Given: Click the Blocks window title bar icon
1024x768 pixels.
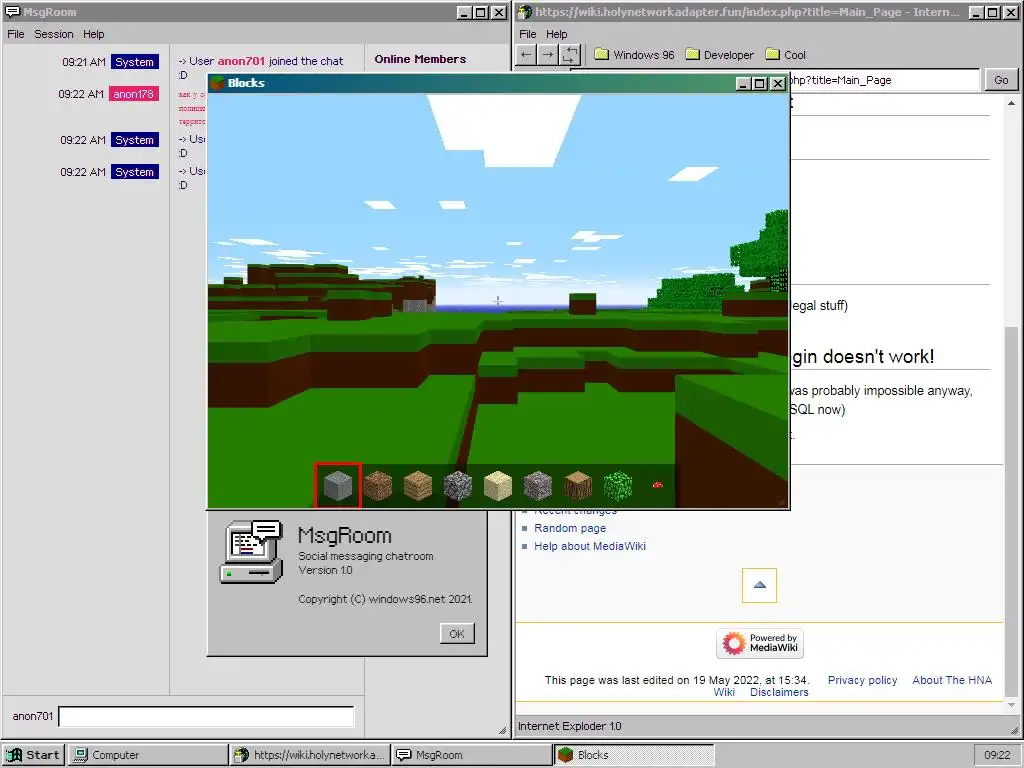Looking at the screenshot, I should [217, 83].
